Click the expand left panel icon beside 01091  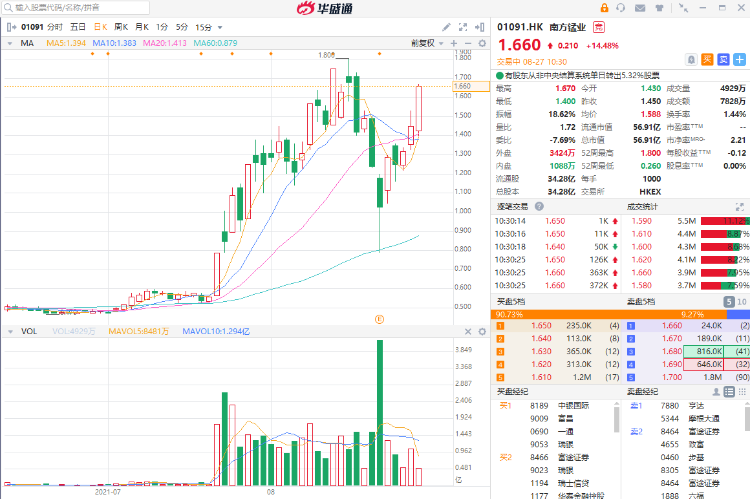point(11,27)
